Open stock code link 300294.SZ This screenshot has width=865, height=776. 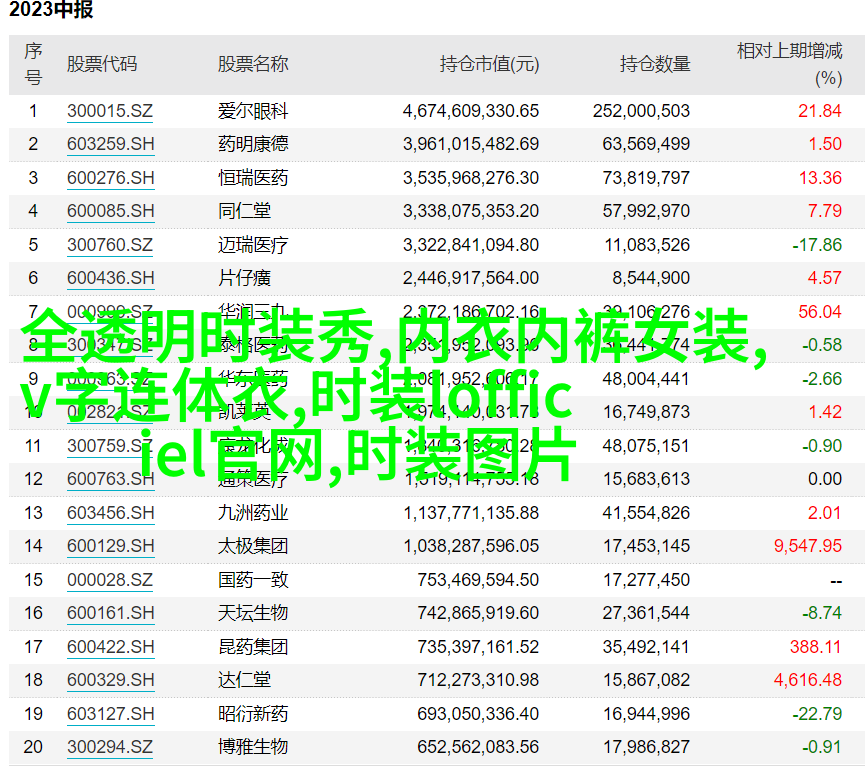tap(110, 747)
